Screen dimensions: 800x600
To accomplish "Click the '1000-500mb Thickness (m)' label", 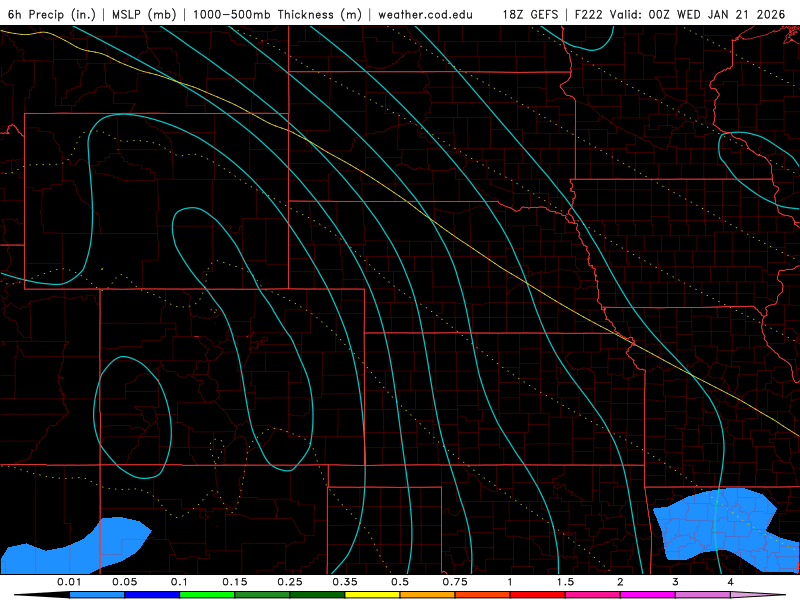I will 277,14.
